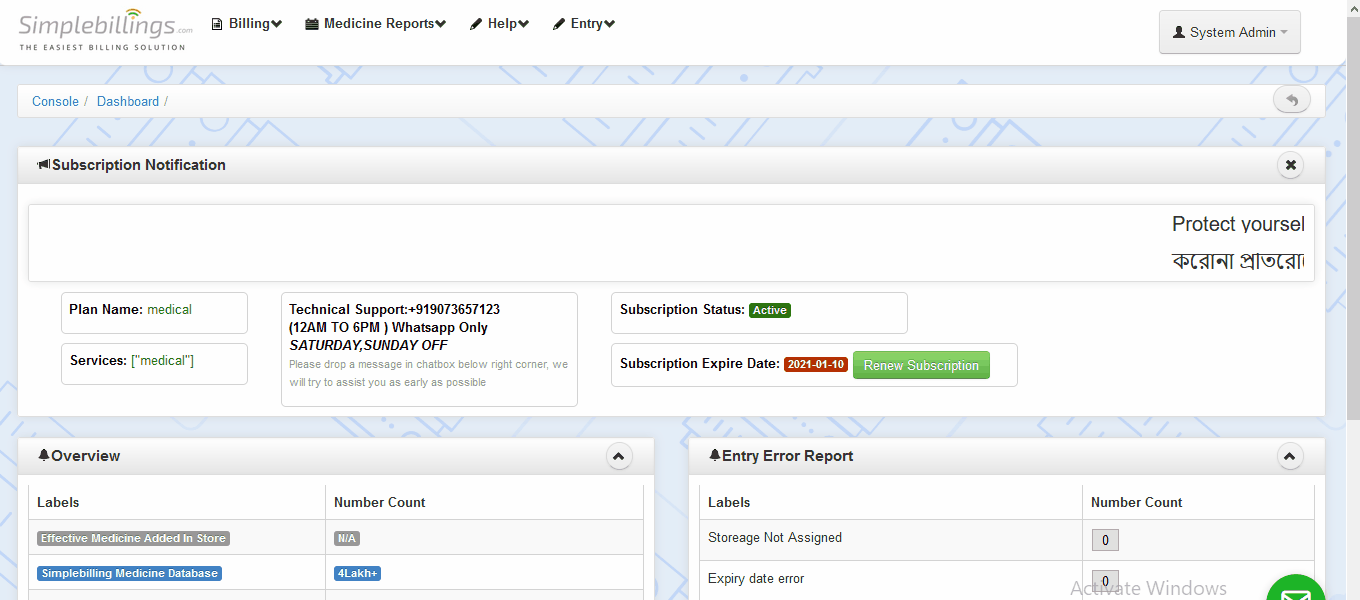Click Storeage Not Assigned count button
Screen dimensions: 1360x600
click(x=1105, y=540)
